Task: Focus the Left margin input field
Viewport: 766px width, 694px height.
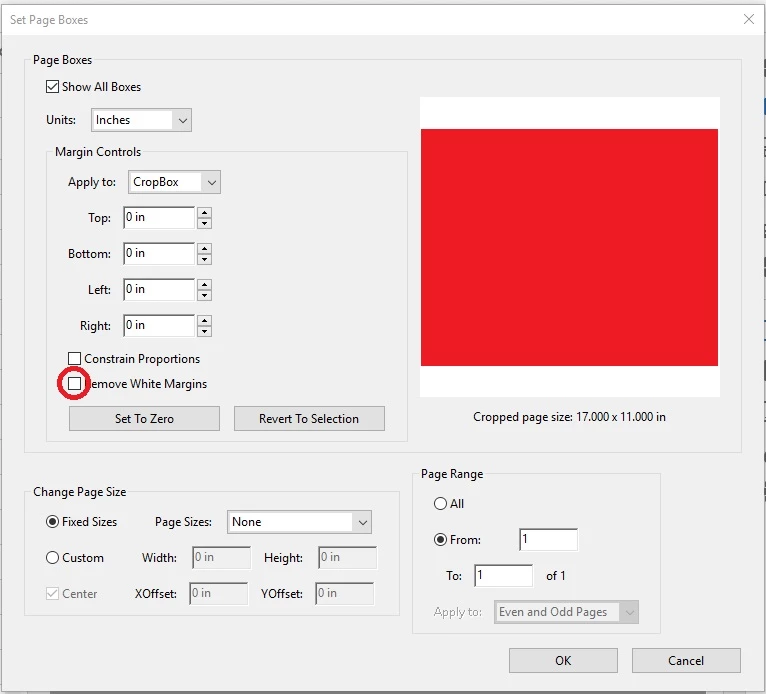Action: tap(159, 290)
